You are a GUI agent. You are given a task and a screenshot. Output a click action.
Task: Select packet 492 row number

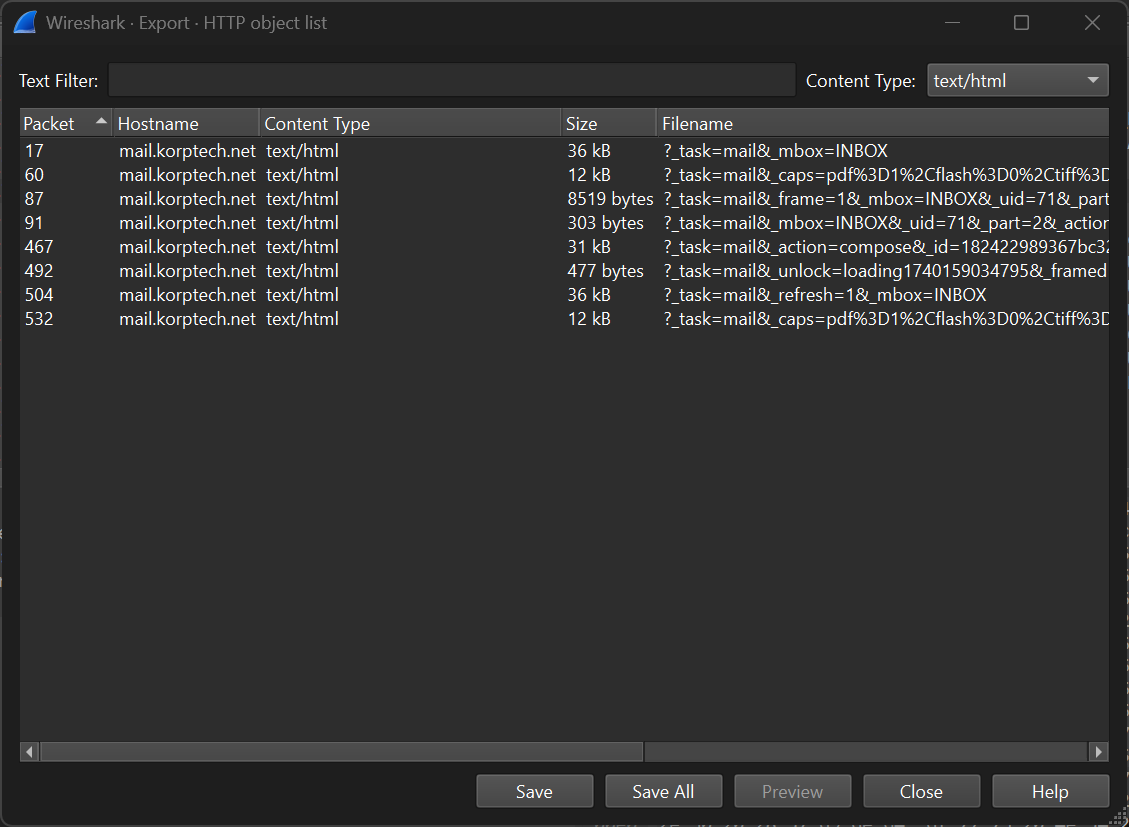pyautogui.click(x=39, y=271)
